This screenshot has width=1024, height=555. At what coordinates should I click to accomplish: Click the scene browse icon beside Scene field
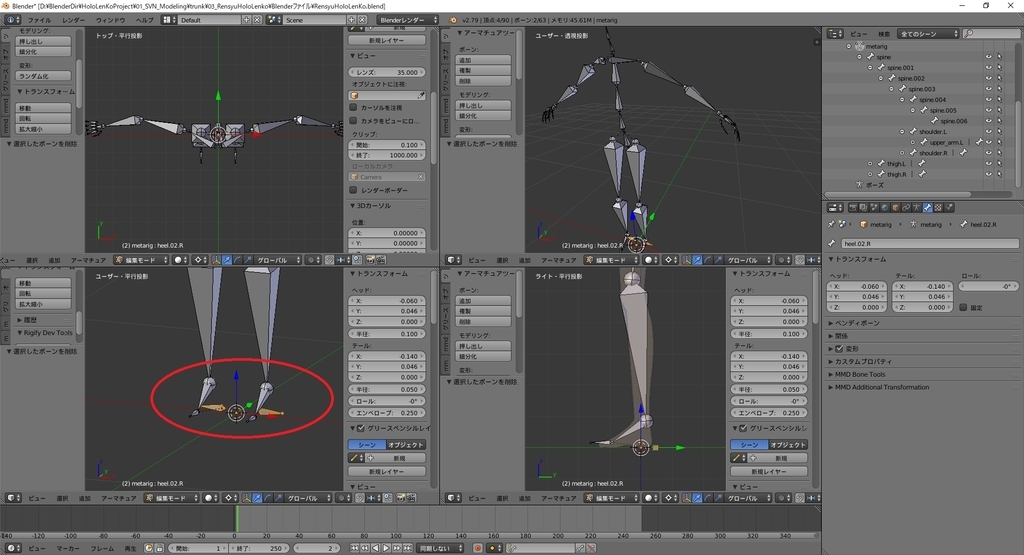[274, 20]
